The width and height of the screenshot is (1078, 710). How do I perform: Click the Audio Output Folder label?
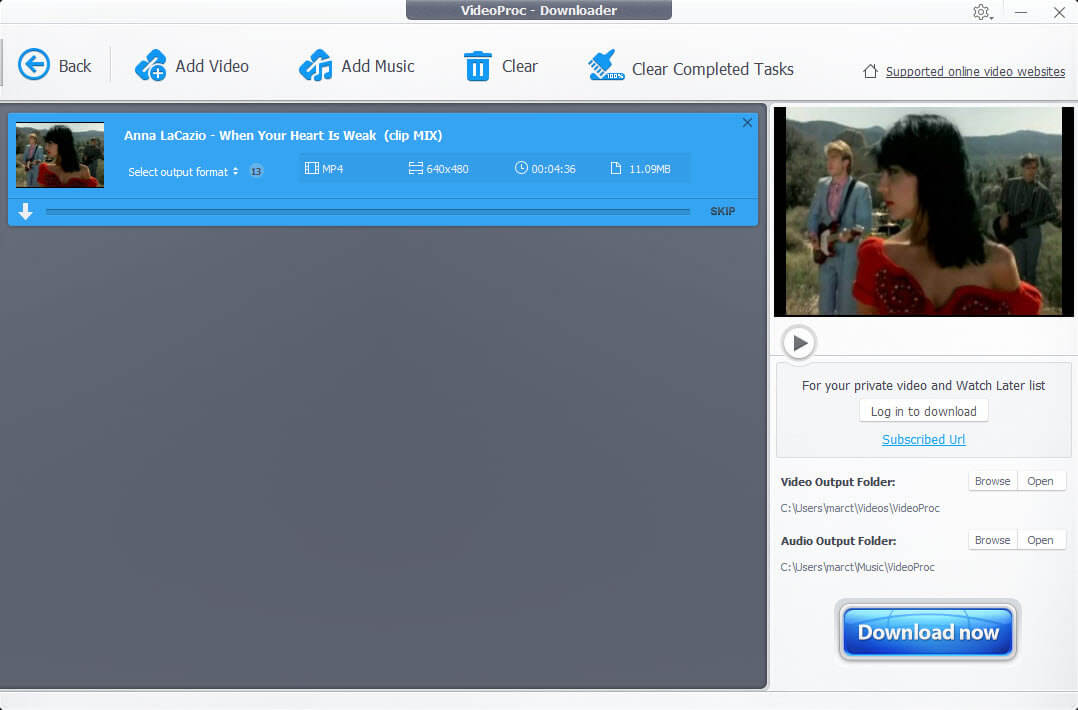click(x=838, y=541)
